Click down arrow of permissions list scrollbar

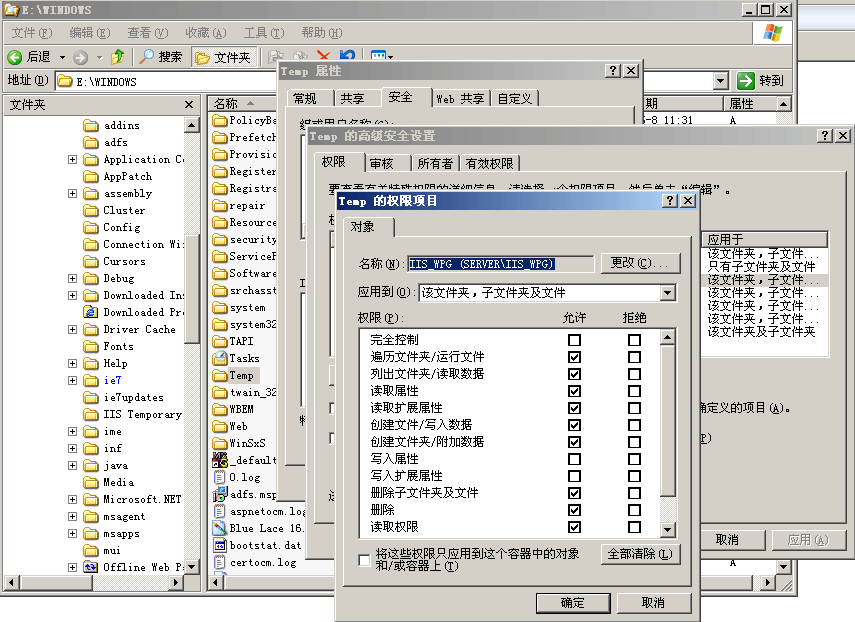pos(668,529)
